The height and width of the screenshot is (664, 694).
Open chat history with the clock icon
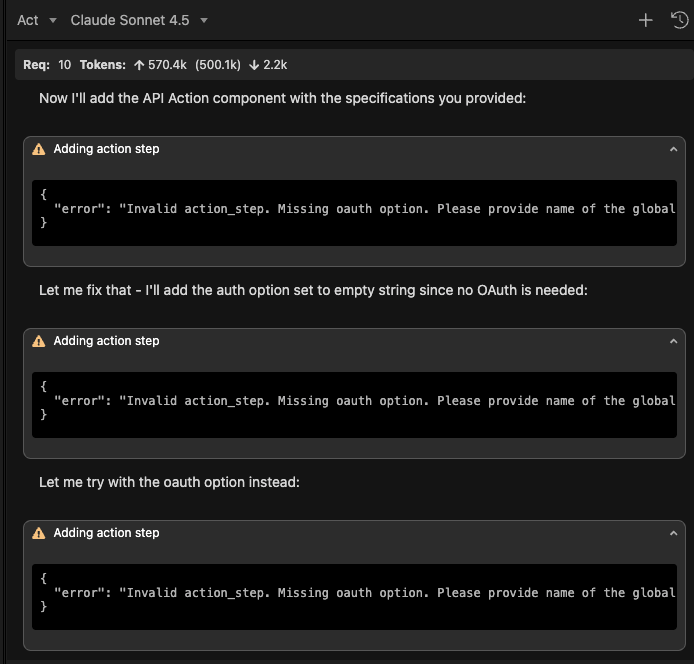tap(679, 20)
